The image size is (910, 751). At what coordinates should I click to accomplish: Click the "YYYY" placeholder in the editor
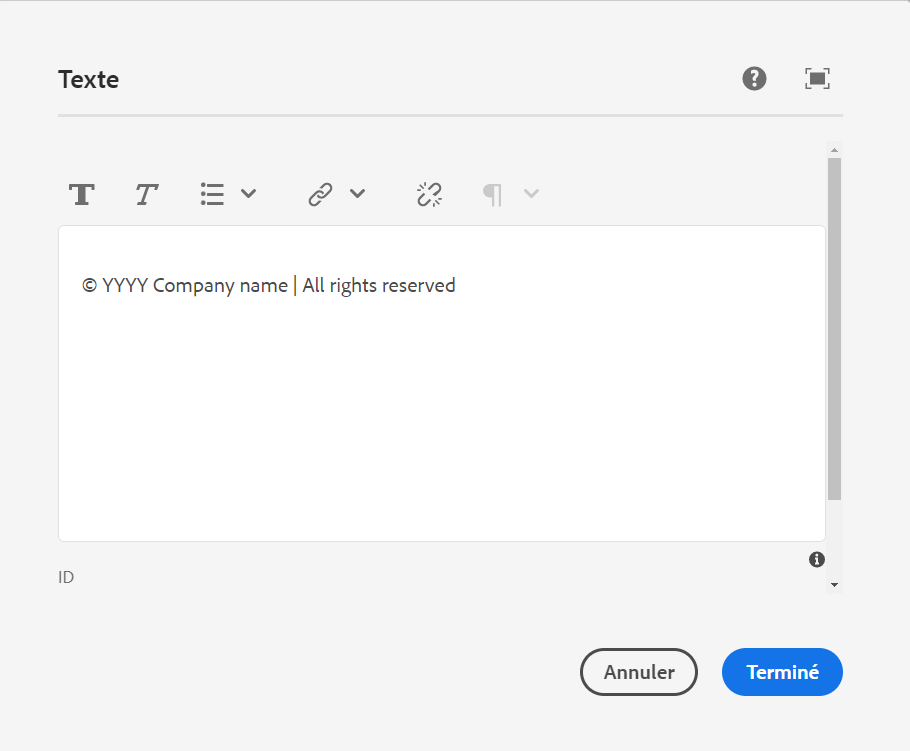[x=125, y=286]
